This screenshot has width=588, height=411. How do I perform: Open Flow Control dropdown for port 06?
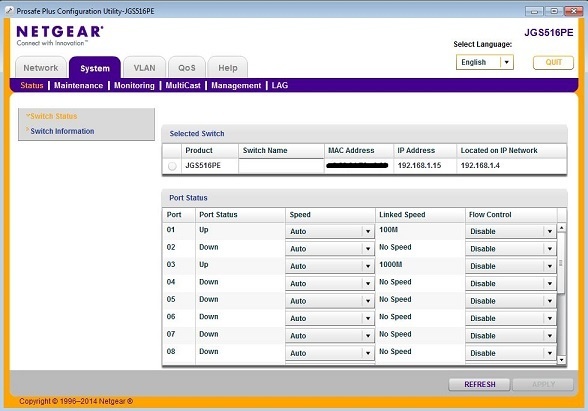511,318
